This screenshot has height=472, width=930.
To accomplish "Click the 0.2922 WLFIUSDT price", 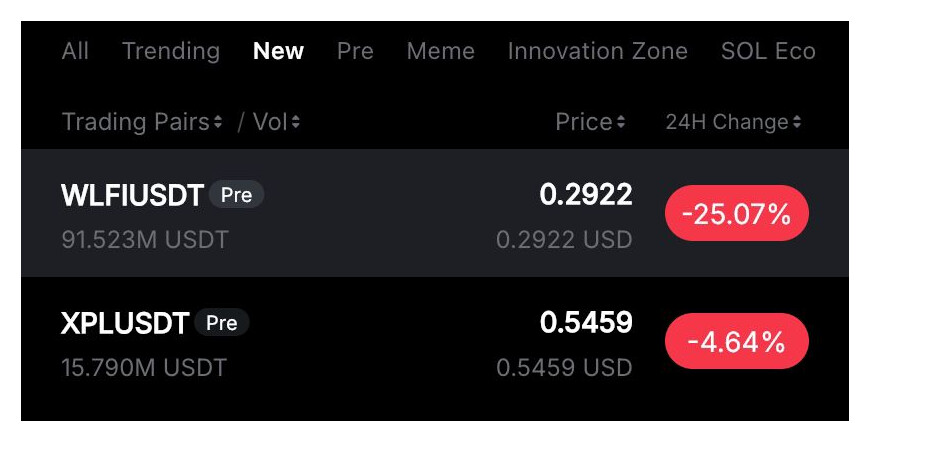I will pos(586,195).
